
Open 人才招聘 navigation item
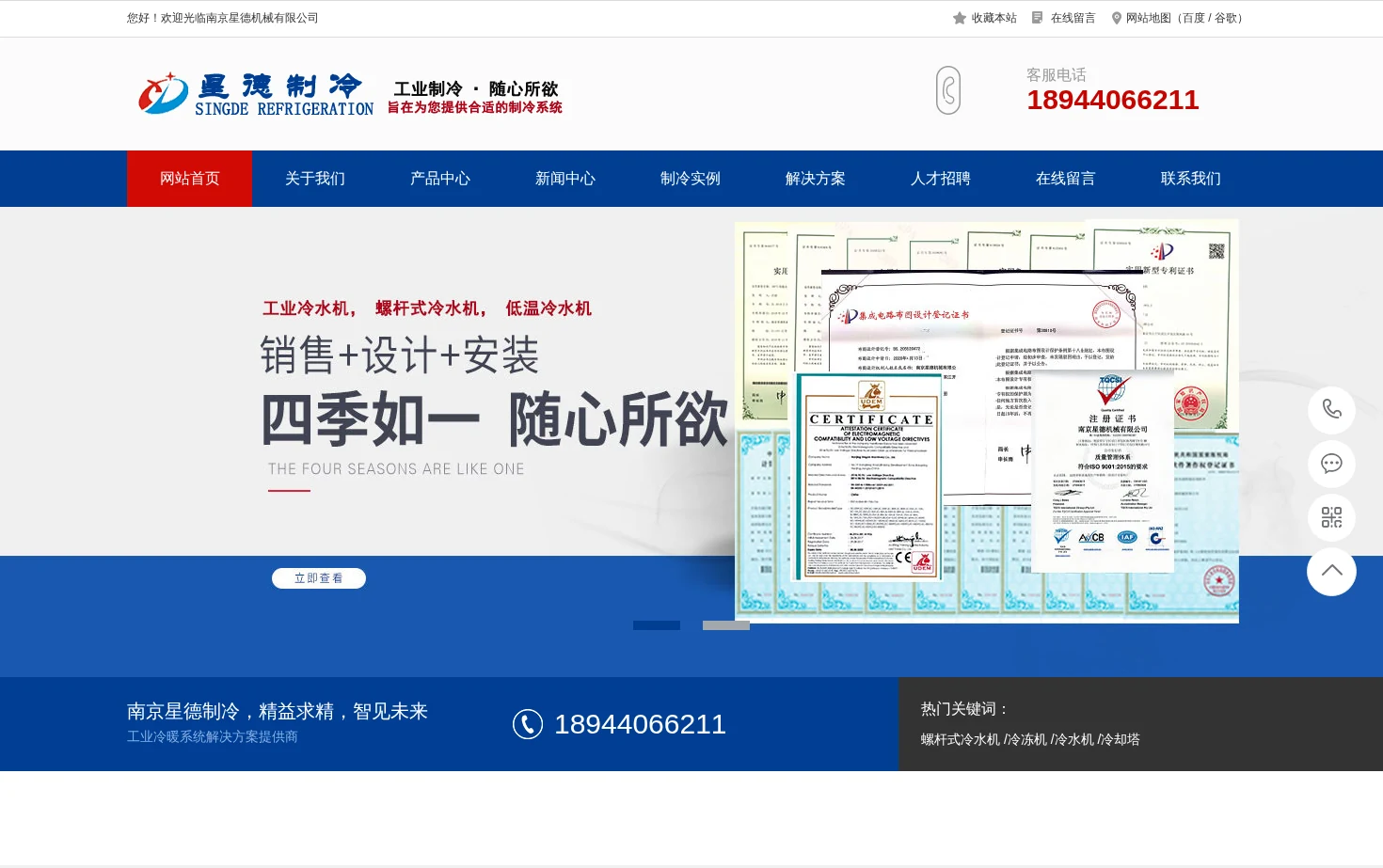click(x=940, y=179)
